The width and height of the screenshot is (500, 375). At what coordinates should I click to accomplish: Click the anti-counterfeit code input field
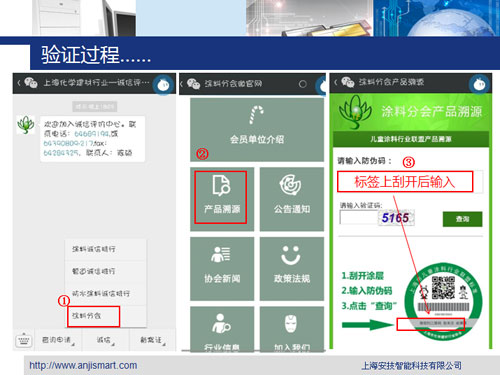click(410, 181)
